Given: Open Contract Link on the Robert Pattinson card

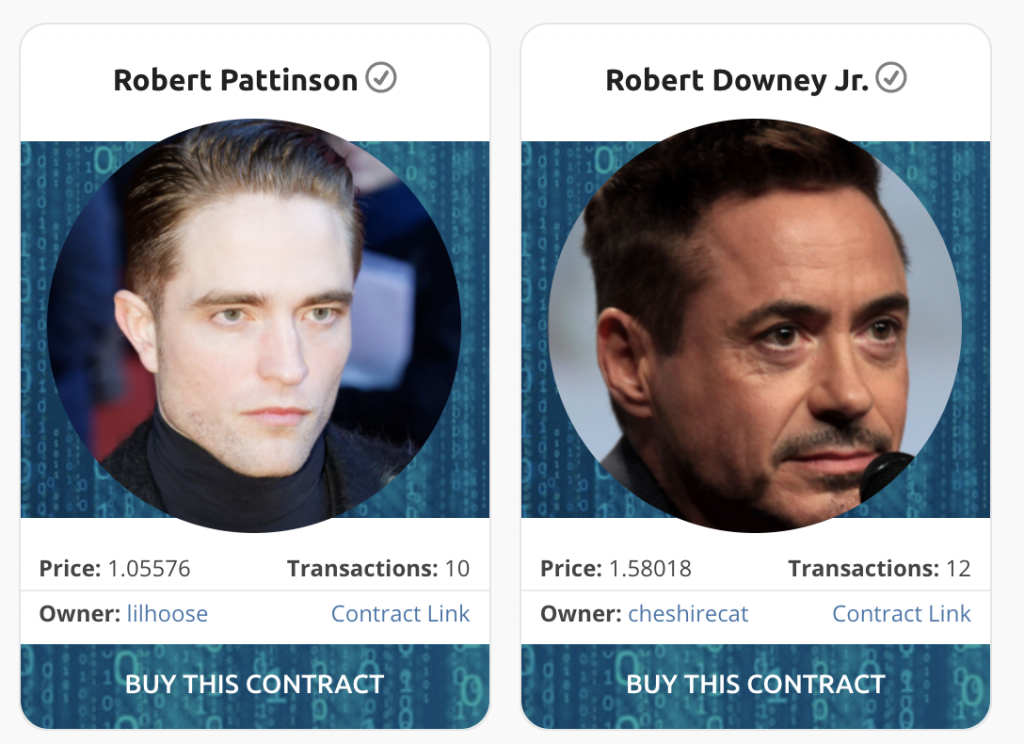Looking at the screenshot, I should tap(400, 614).
